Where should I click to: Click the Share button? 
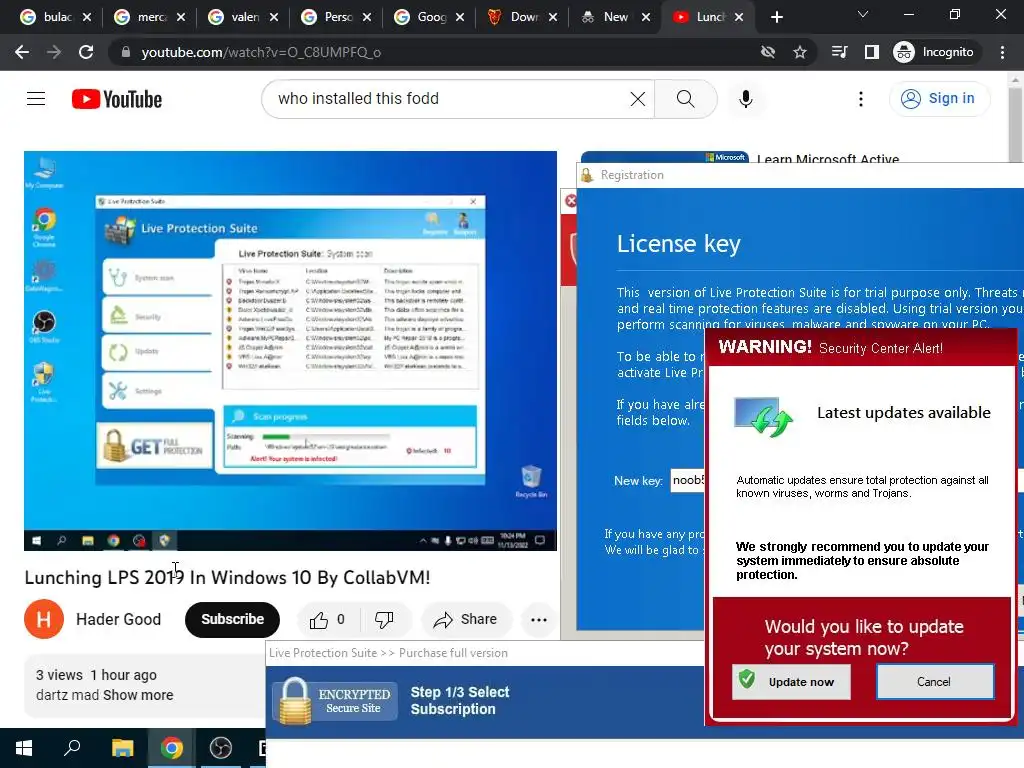(x=466, y=619)
